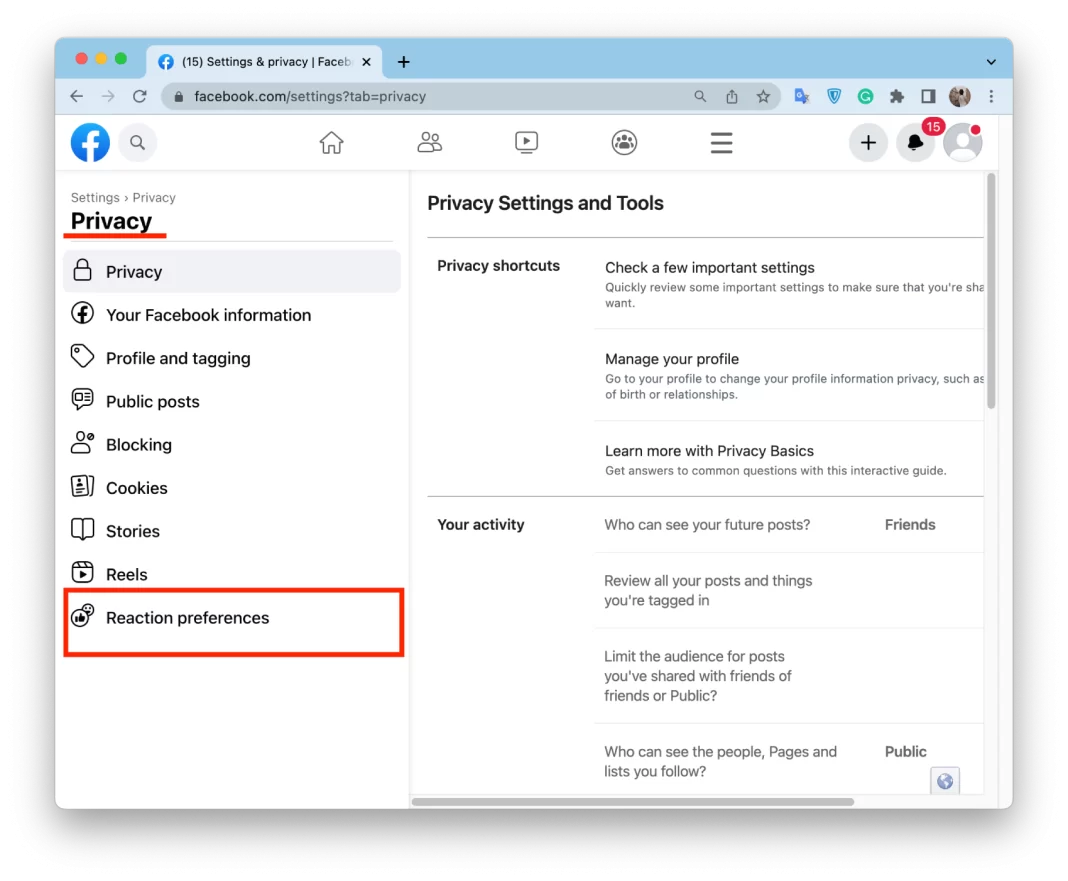Image resolution: width=1068 pixels, height=881 pixels.
Task: Open the Watch video icon
Action: [x=527, y=143]
